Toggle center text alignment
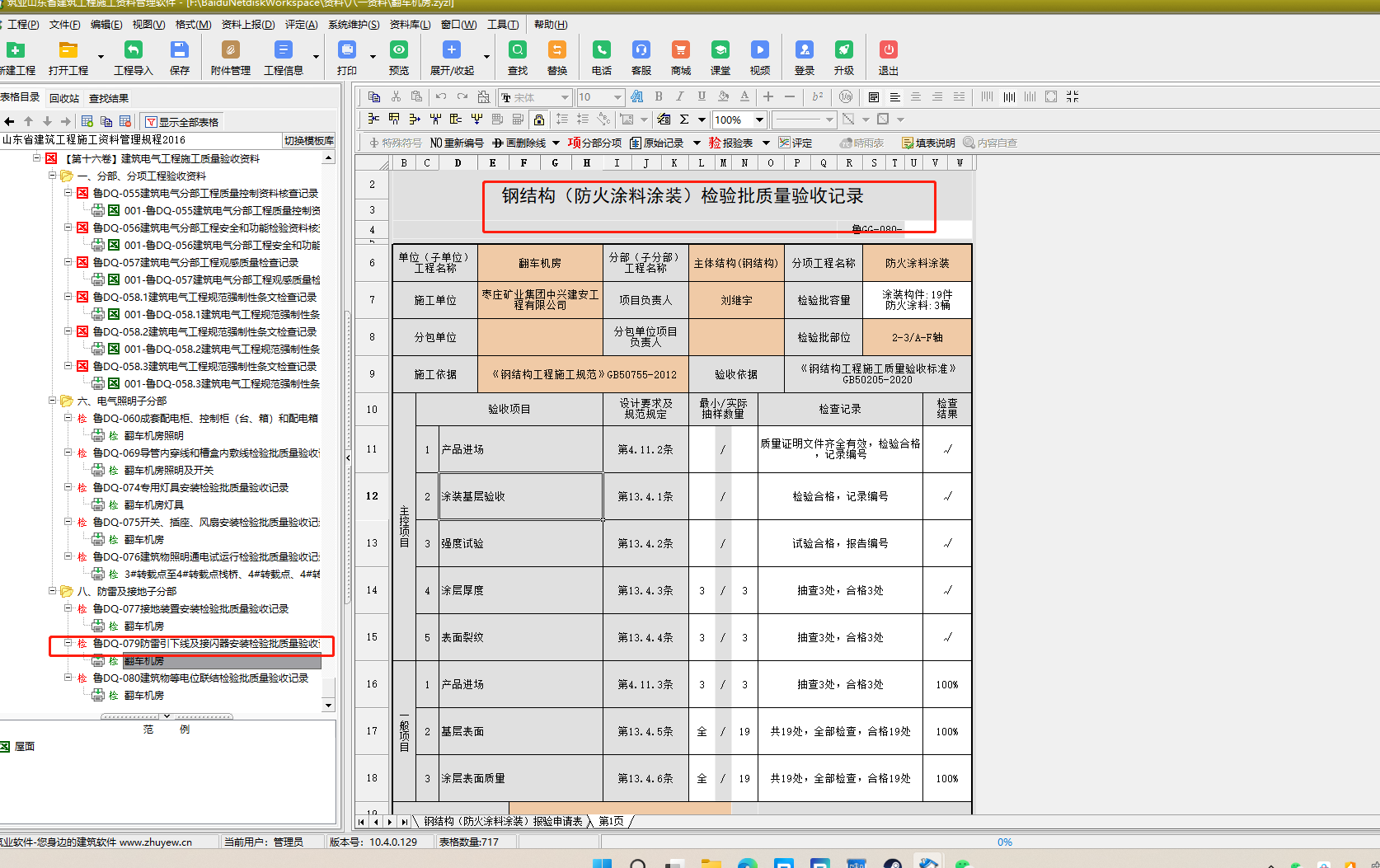The height and width of the screenshot is (868, 1380). (916, 96)
